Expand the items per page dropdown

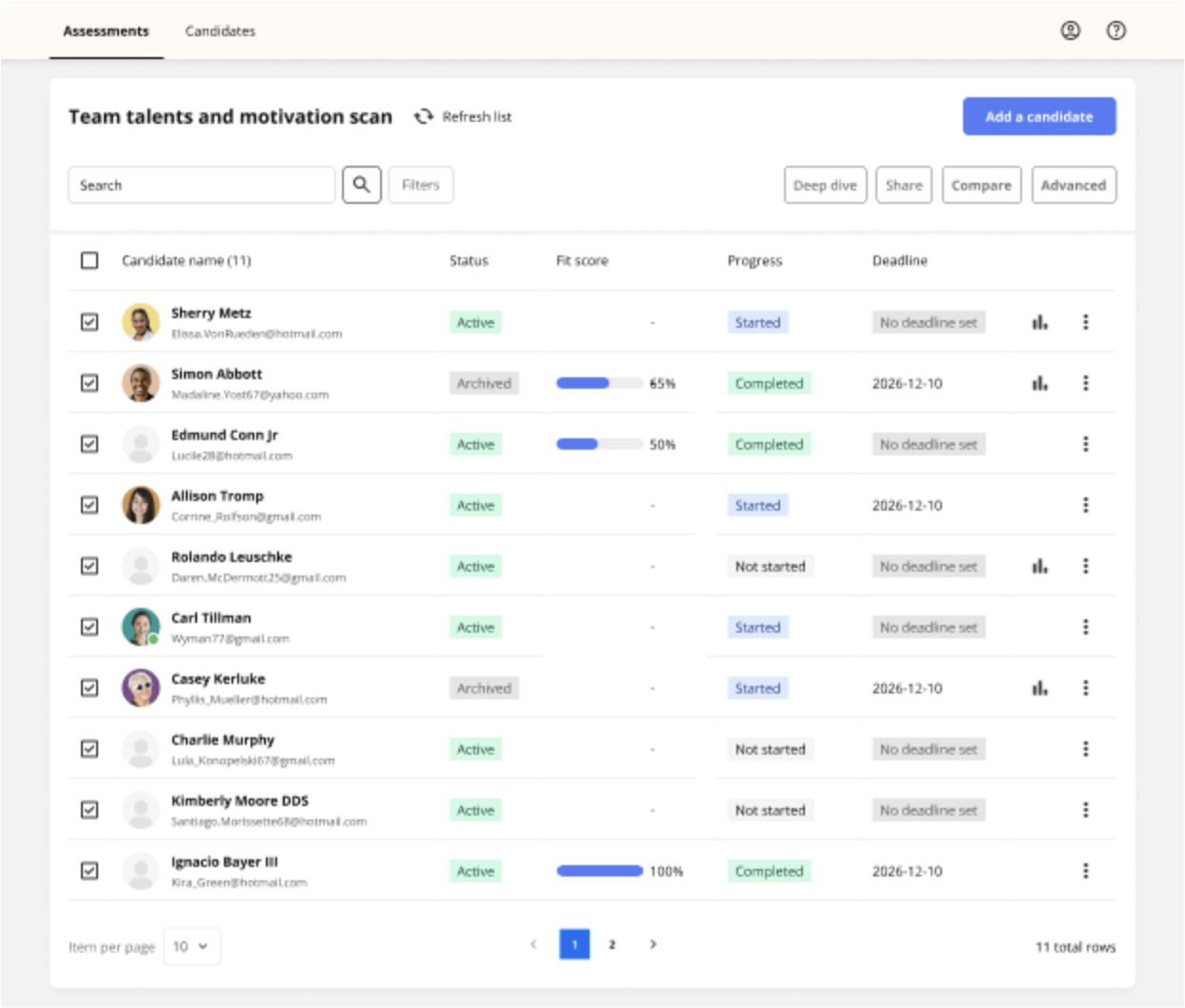tap(191, 946)
